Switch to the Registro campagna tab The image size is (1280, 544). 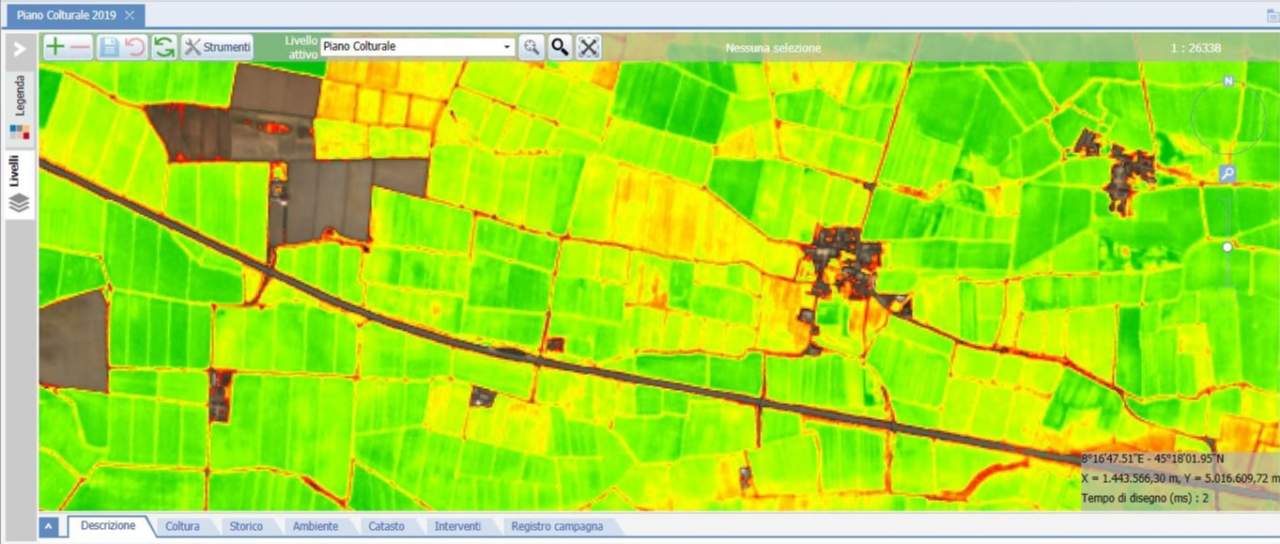pos(557,526)
